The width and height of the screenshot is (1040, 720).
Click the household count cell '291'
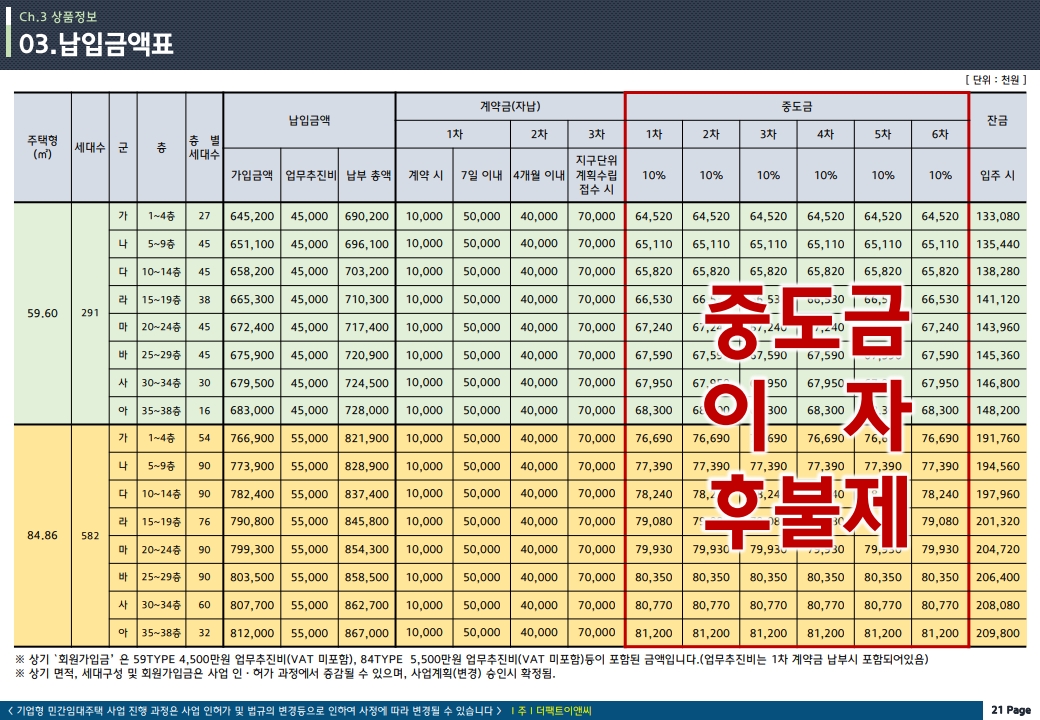(x=90, y=313)
